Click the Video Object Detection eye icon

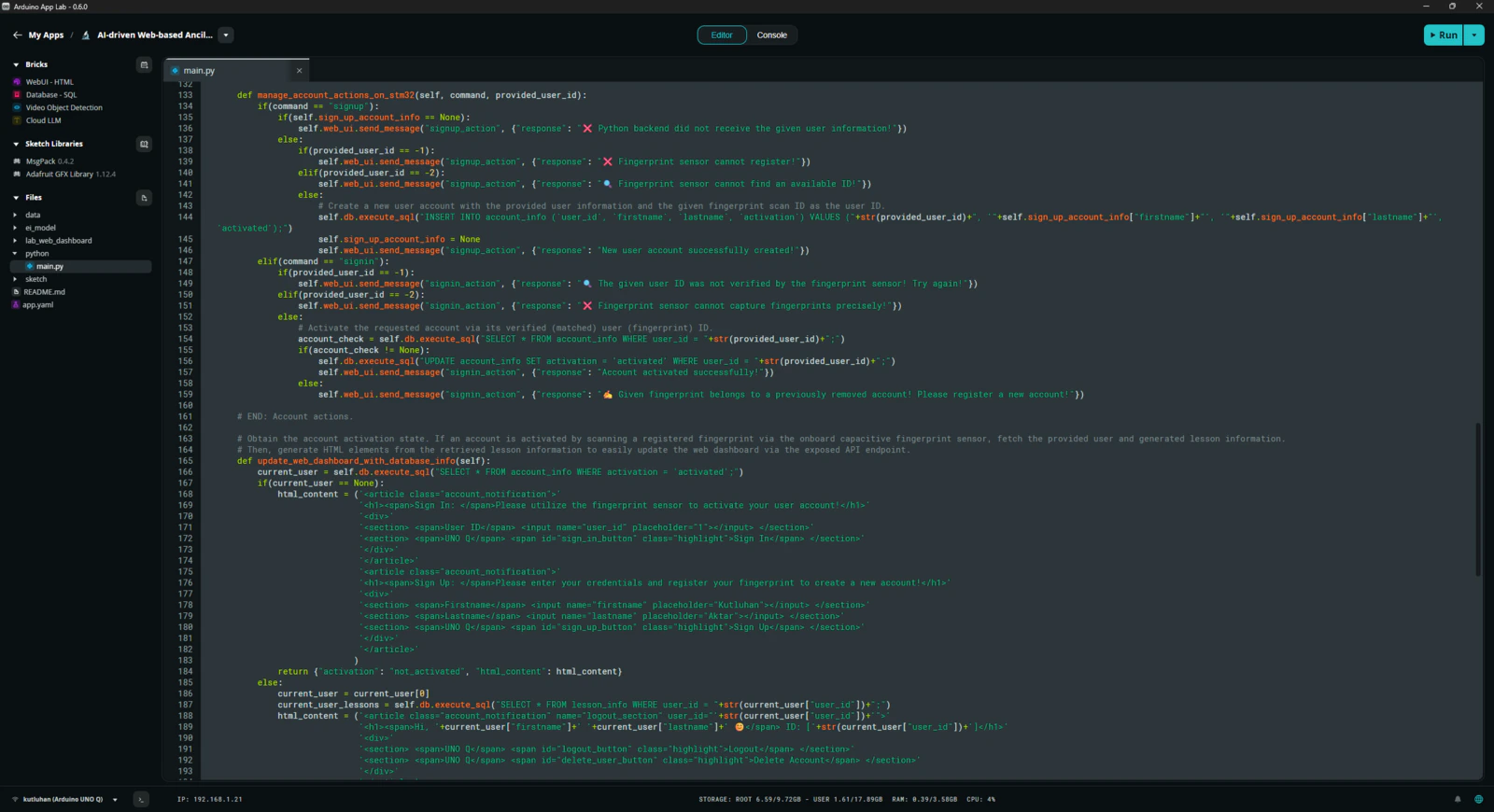point(17,107)
